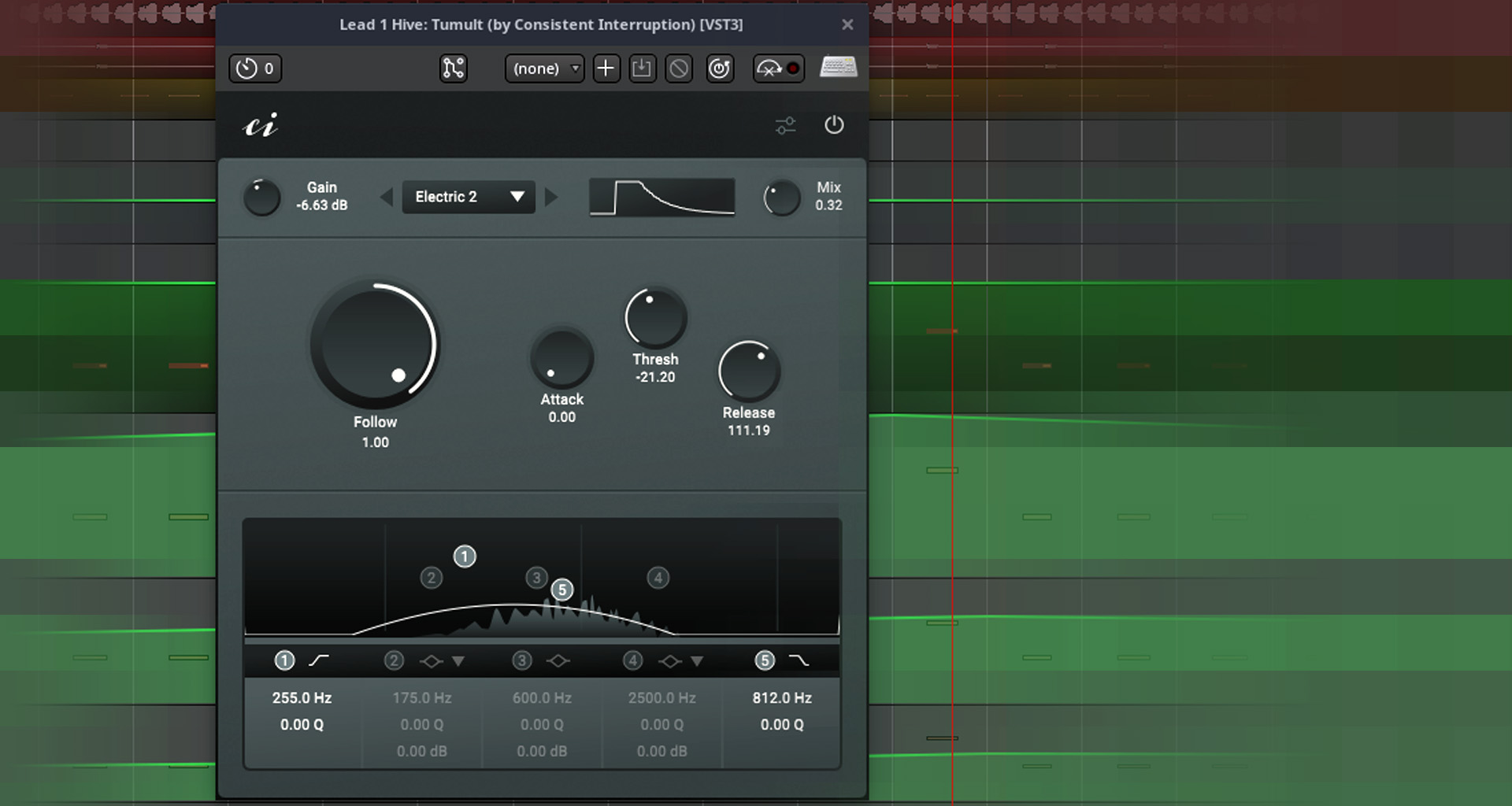
Task: Click band 2 frequency 175.0 Hz
Action: pyautogui.click(x=422, y=697)
